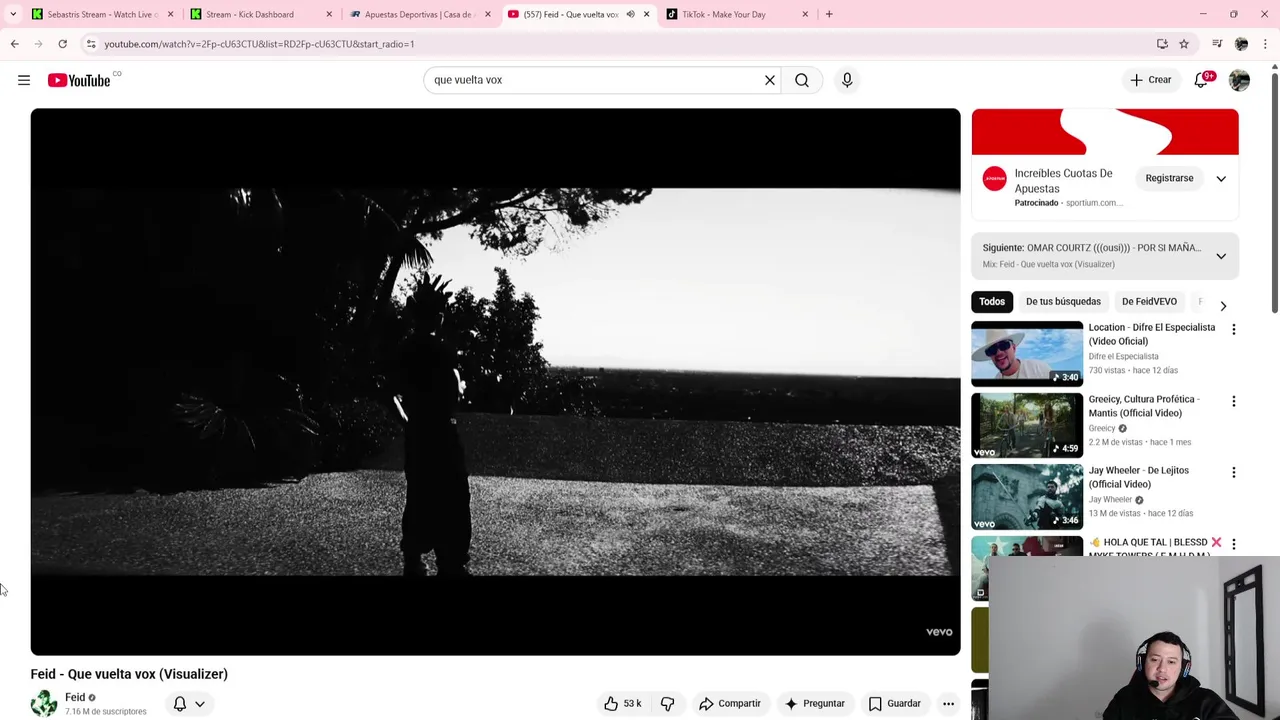The width and height of the screenshot is (1280, 720).
Task: Switch to the Stream - Kick Dashboard tab
Action: 262,14
